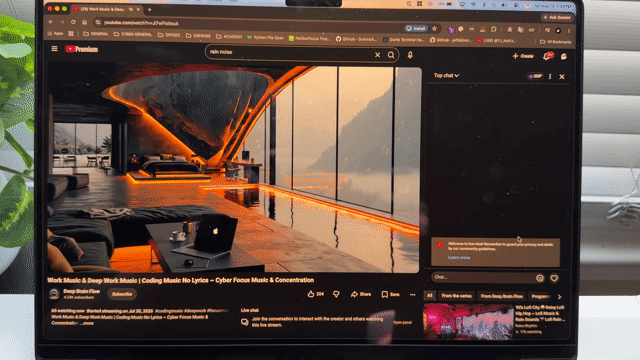Open the Python File Open bookmark

click(x=265, y=38)
